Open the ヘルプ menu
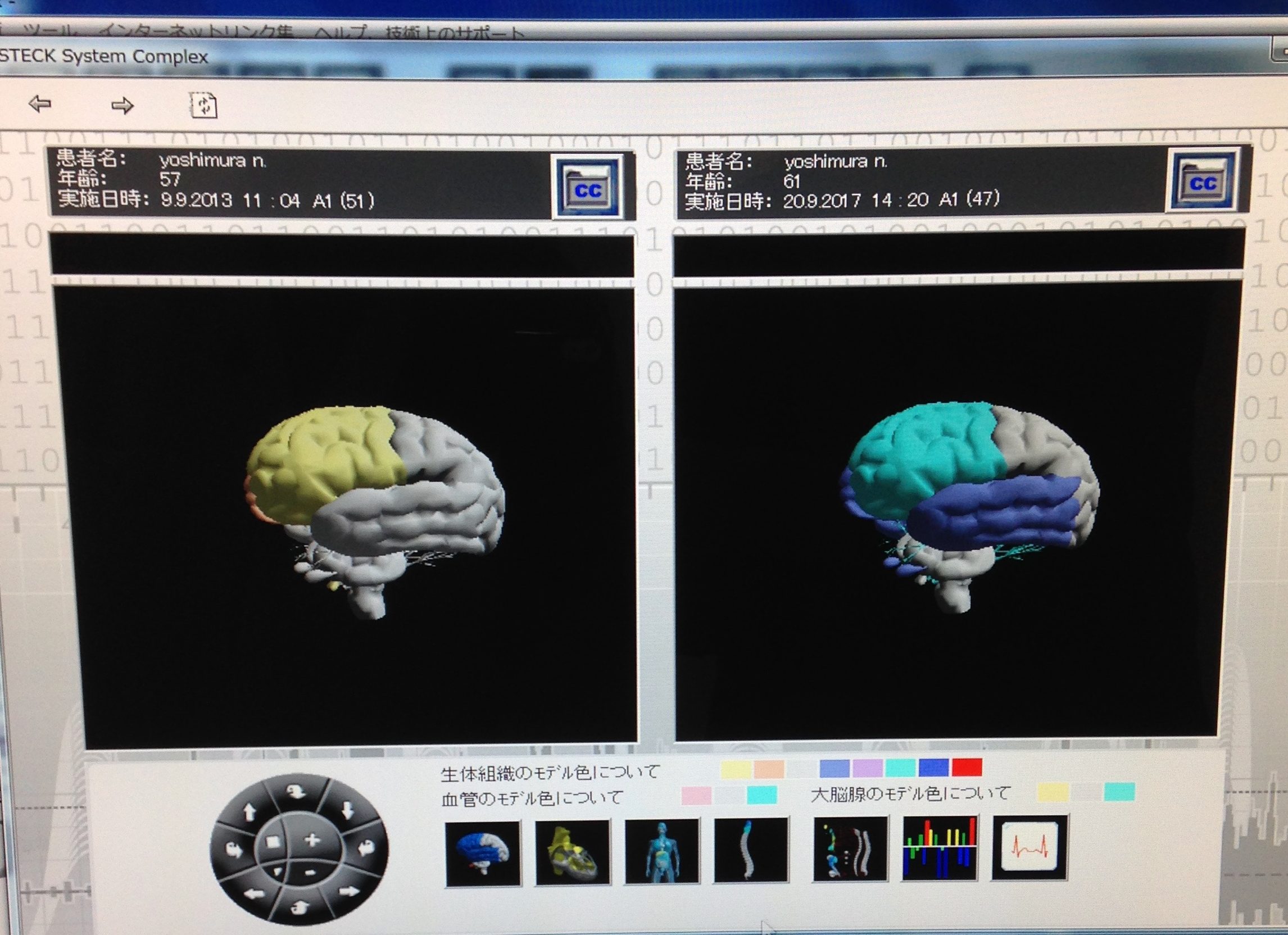Image resolution: width=1288 pixels, height=935 pixels. (341, 34)
